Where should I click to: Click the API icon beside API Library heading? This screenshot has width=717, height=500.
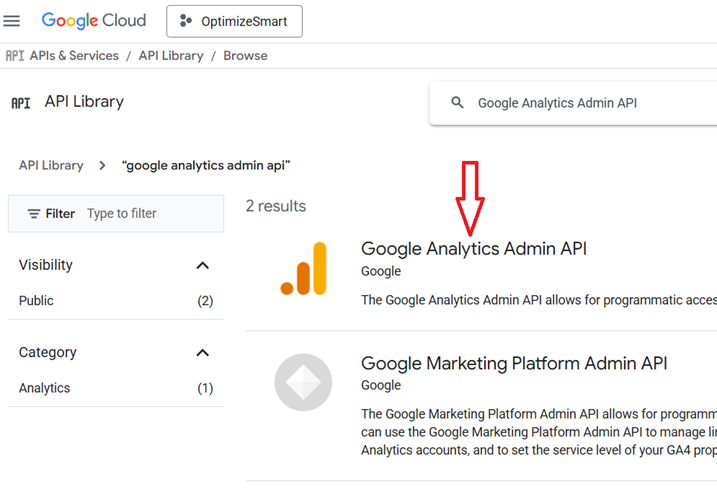pos(20,102)
